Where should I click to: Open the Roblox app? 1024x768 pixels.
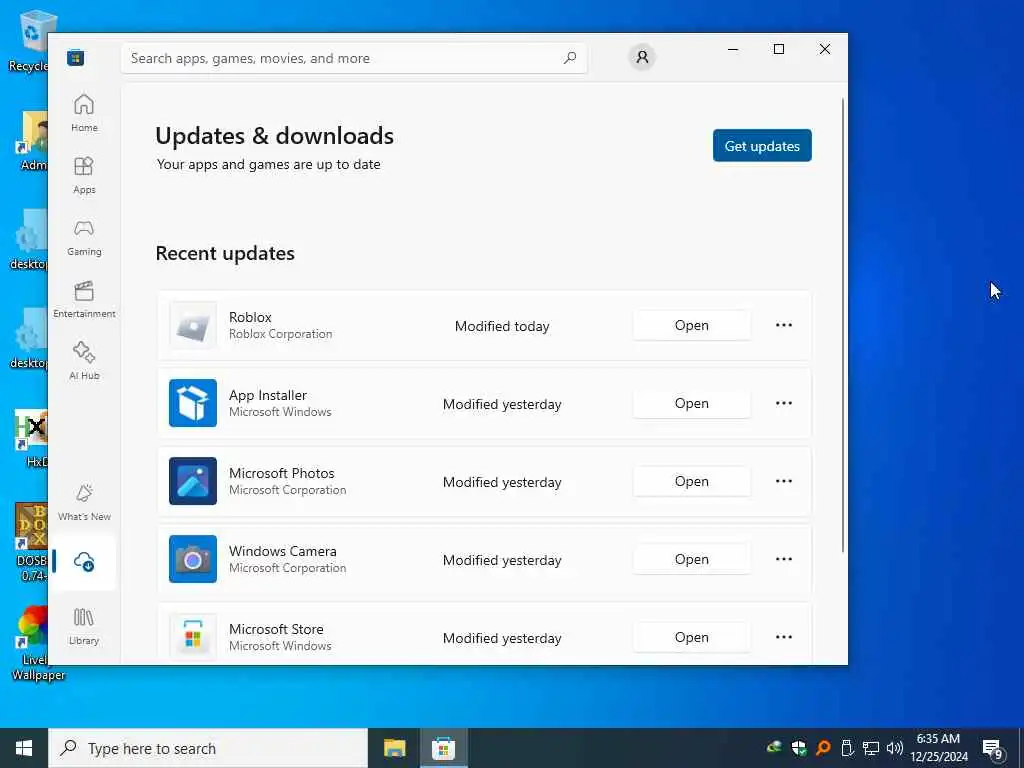pos(692,325)
